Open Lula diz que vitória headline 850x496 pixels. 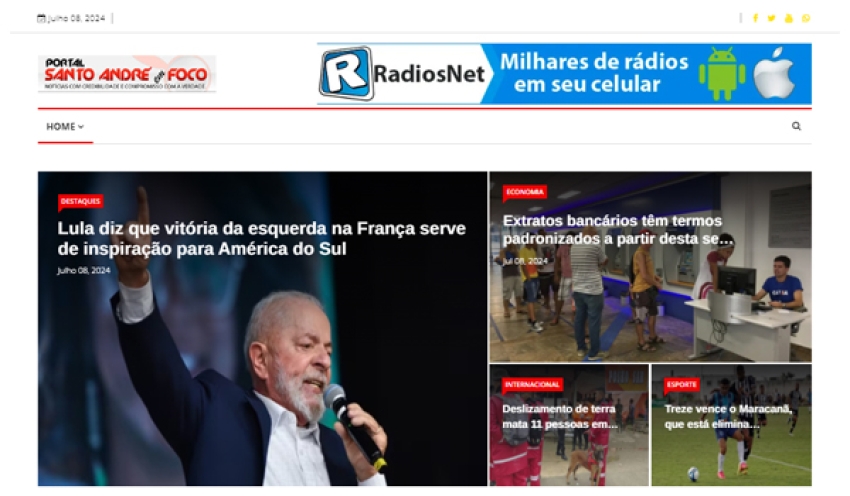[x=261, y=239]
